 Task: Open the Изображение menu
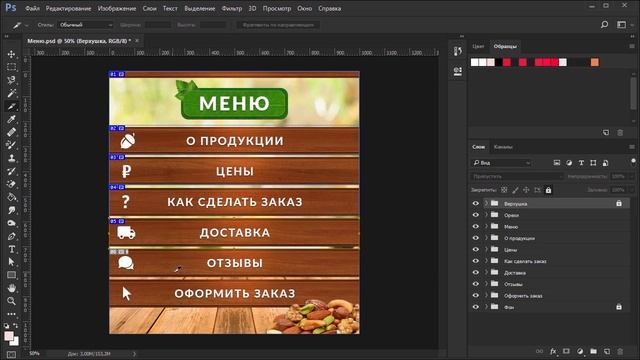click(x=117, y=8)
